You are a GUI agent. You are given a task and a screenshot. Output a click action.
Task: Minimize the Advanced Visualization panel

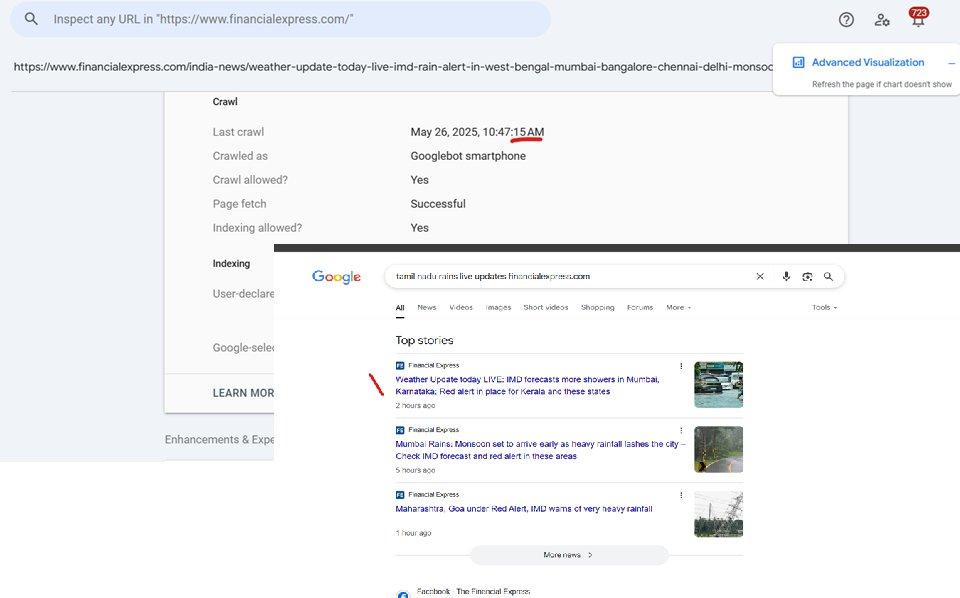(951, 62)
